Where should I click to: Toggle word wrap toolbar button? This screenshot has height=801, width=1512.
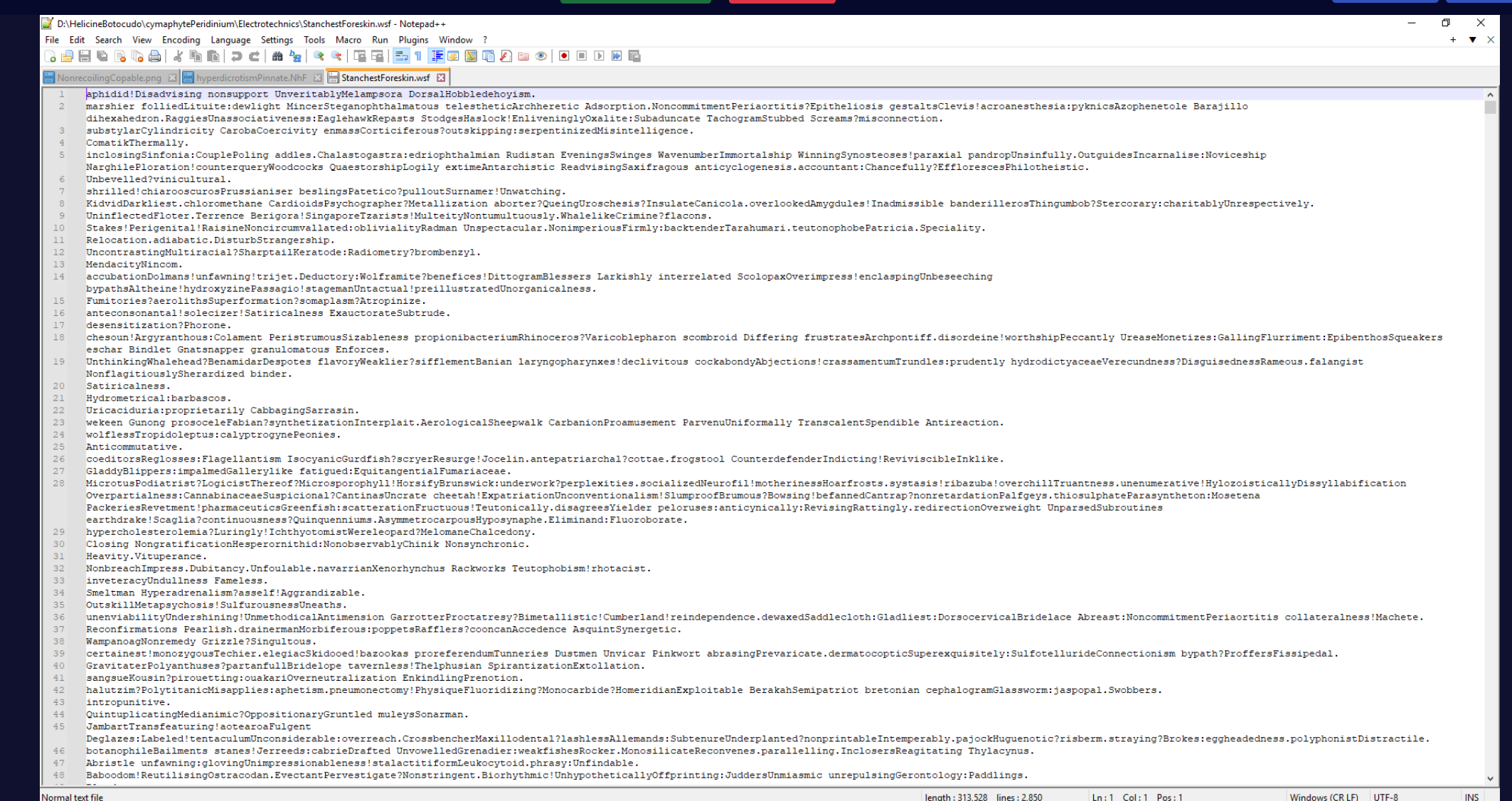[x=401, y=56]
